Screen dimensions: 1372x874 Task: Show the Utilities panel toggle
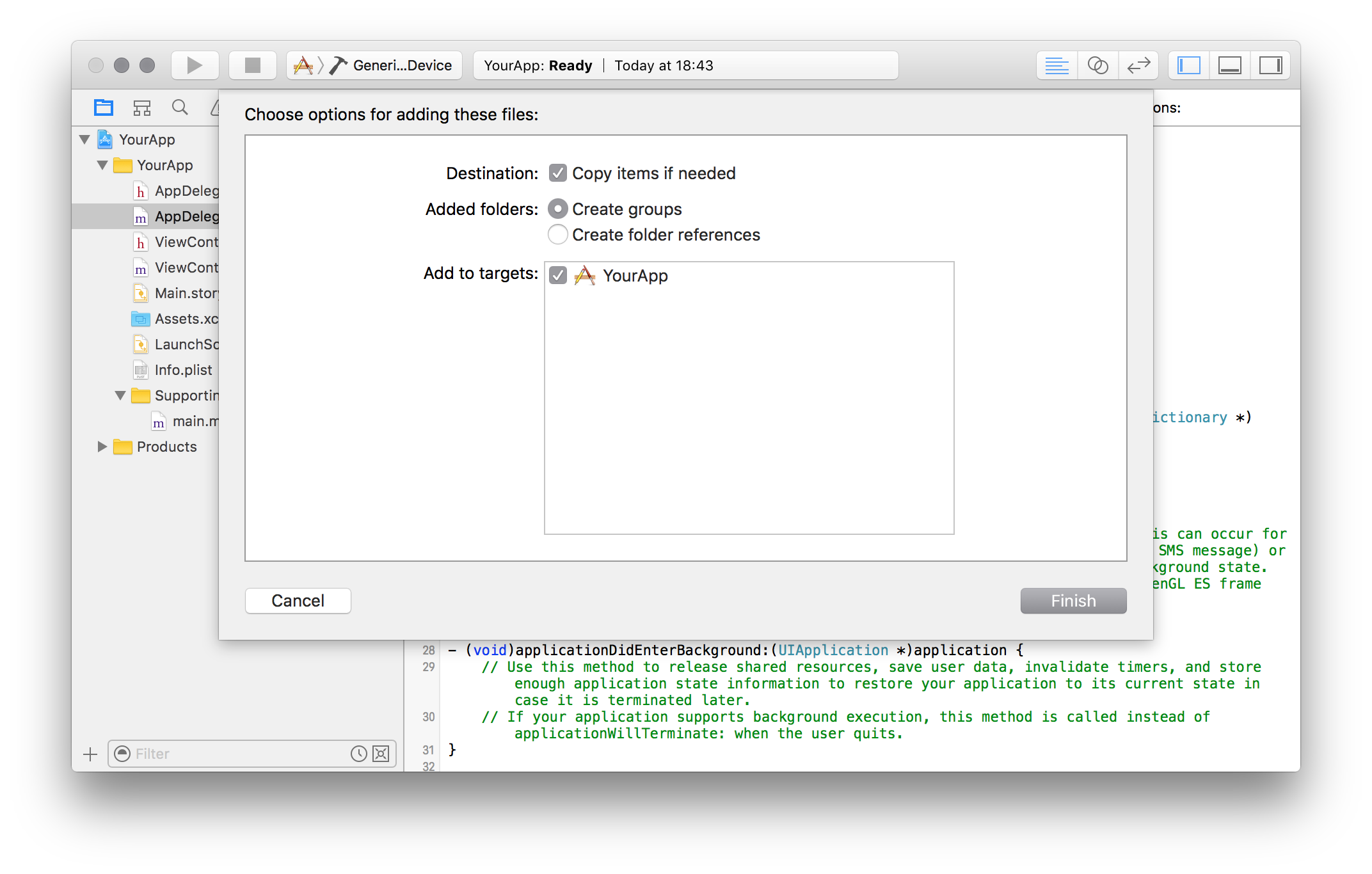1270,65
